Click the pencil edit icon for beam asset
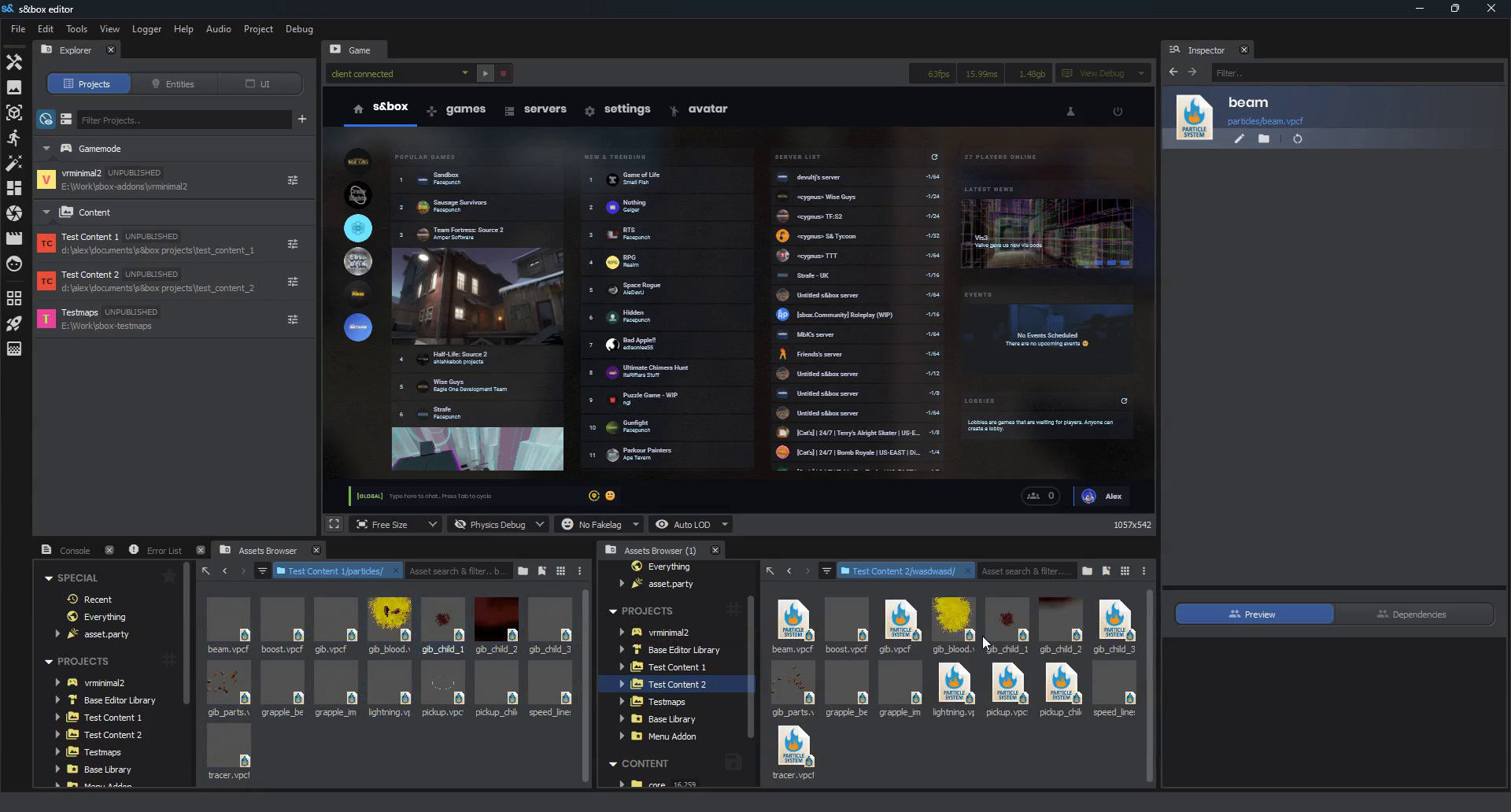The image size is (1511, 812). pos(1239,139)
